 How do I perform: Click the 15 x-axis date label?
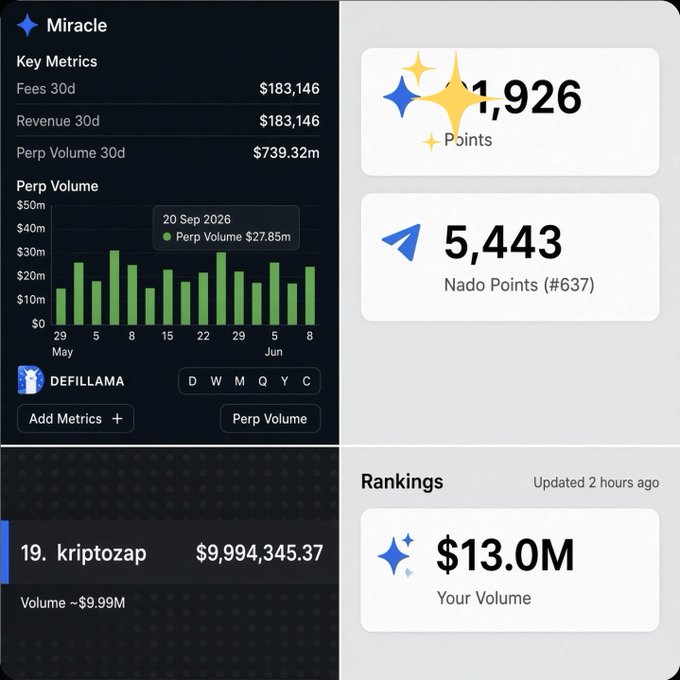coord(167,336)
